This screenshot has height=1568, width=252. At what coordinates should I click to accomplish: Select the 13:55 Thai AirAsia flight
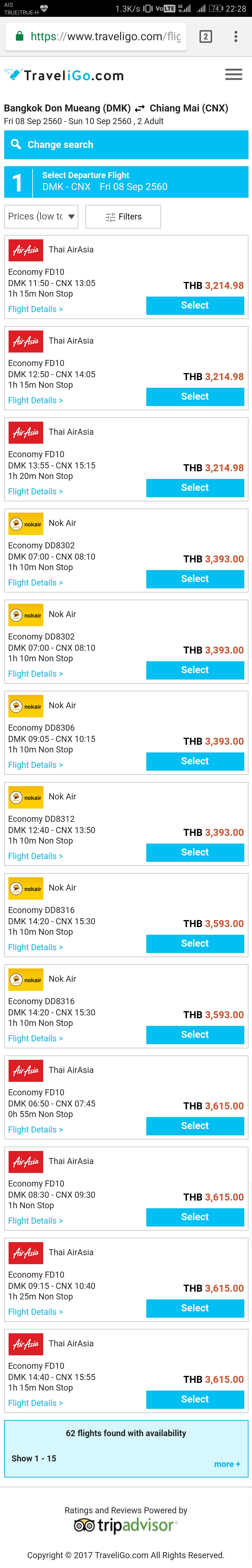[195, 488]
